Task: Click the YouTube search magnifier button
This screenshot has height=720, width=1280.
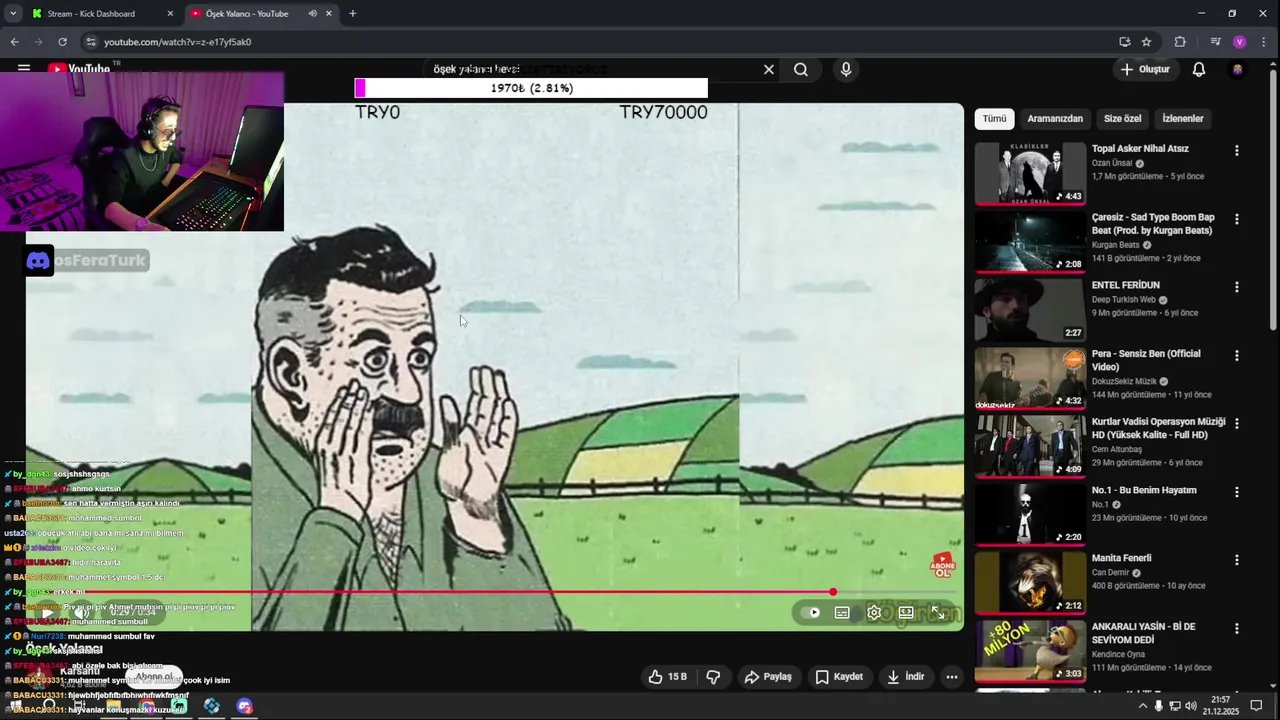Action: [801, 69]
